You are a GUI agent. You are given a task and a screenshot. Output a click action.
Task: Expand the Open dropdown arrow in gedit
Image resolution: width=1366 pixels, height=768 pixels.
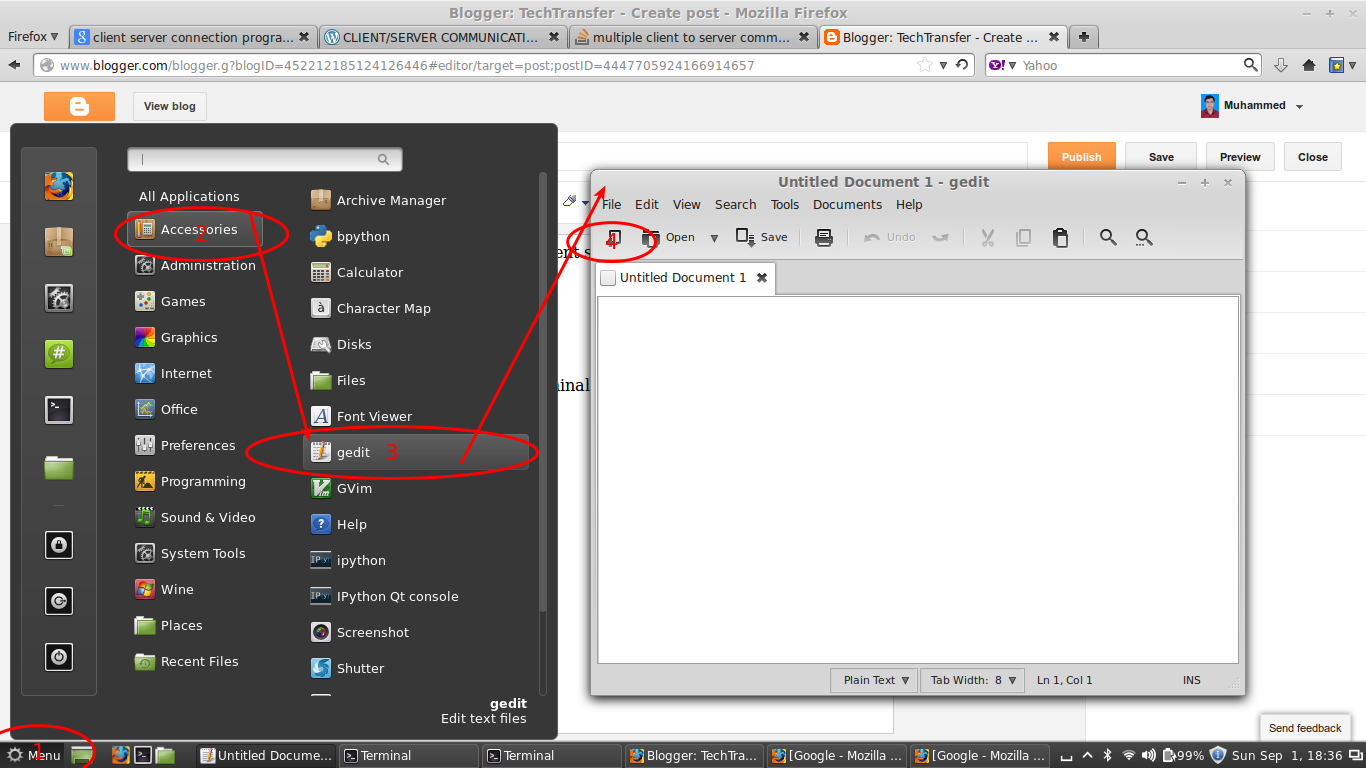tap(713, 237)
